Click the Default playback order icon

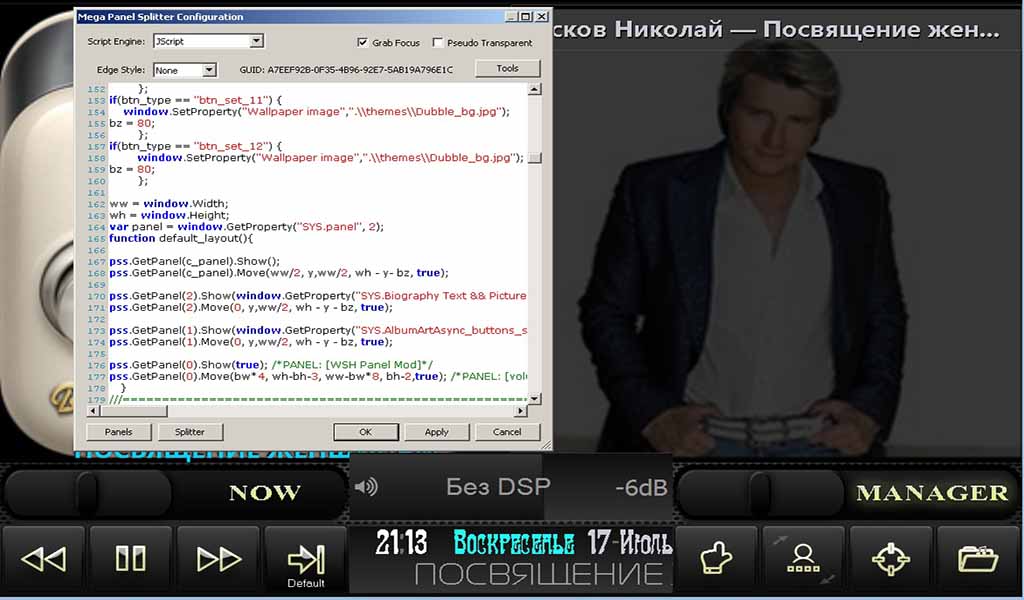point(305,560)
